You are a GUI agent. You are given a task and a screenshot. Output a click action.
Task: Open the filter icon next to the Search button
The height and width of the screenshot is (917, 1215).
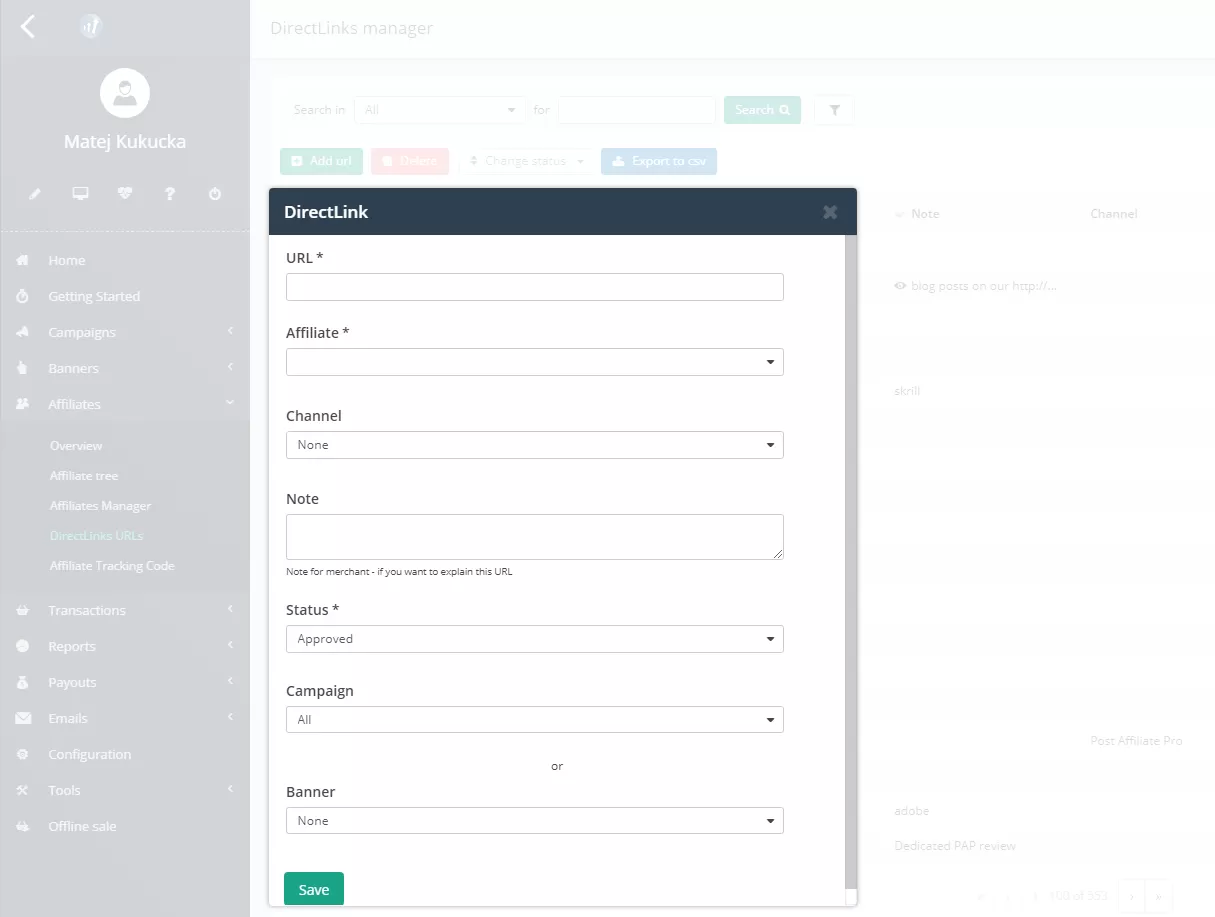coord(834,109)
